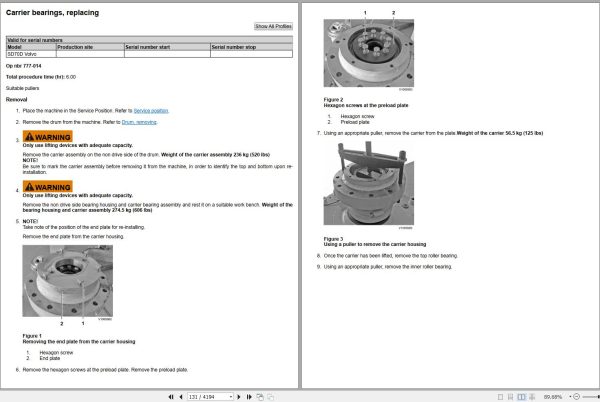Click the Total procedure time text
600x402 pixels.
[x=41, y=77]
